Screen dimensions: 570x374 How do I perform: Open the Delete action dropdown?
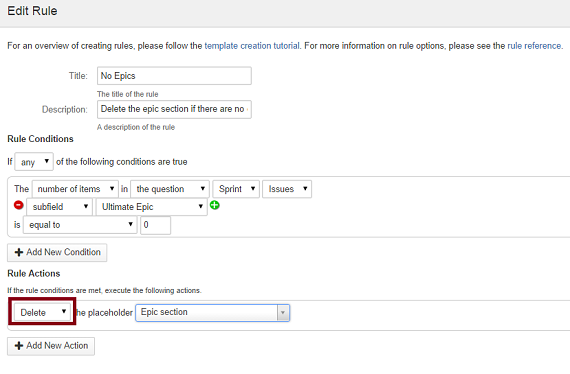coord(42,312)
